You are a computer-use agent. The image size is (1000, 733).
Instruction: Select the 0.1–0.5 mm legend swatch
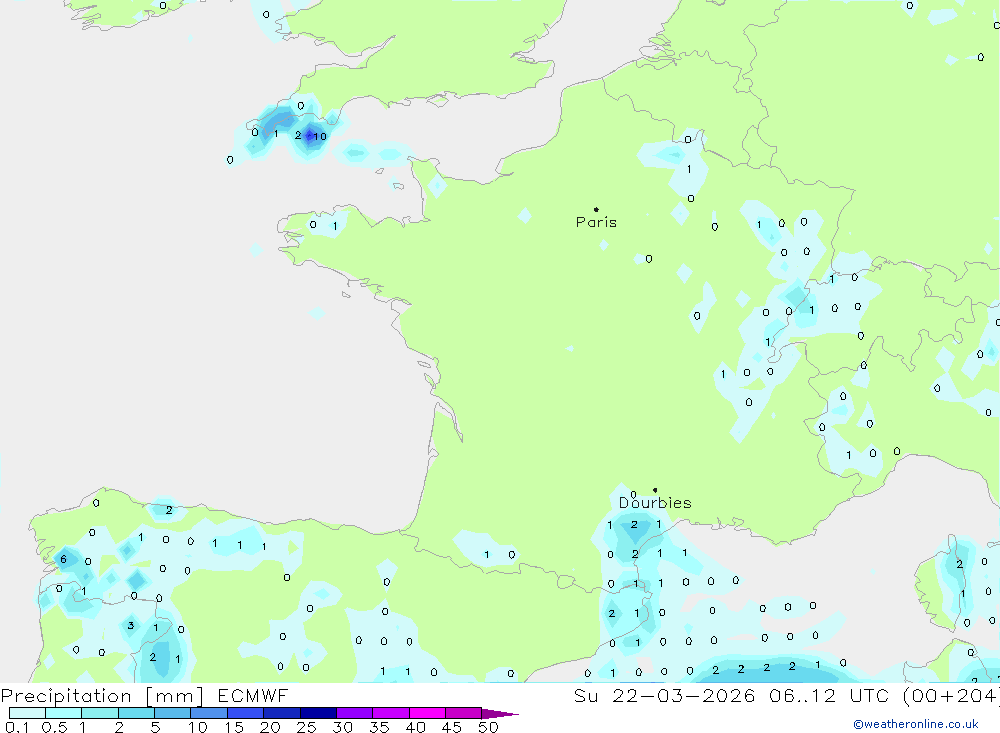tap(27, 713)
